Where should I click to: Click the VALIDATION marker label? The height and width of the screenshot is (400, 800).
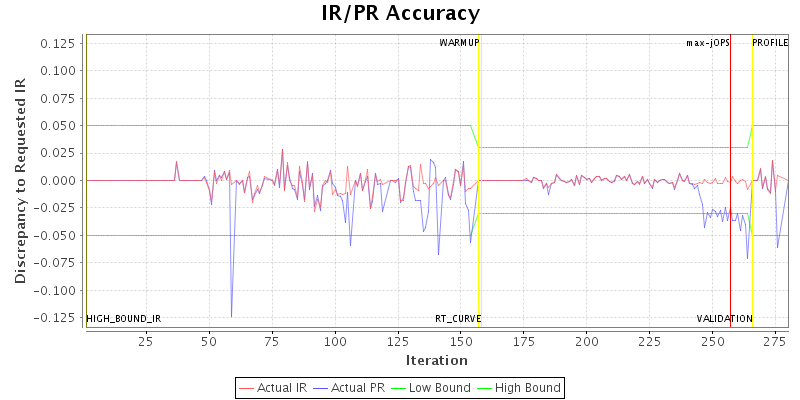[x=724, y=318]
